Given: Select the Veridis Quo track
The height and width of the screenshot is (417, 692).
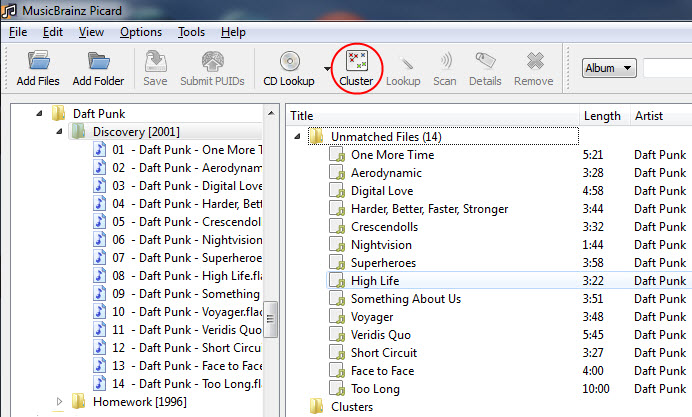Looking at the screenshot, I should pyautogui.click(x=381, y=334).
